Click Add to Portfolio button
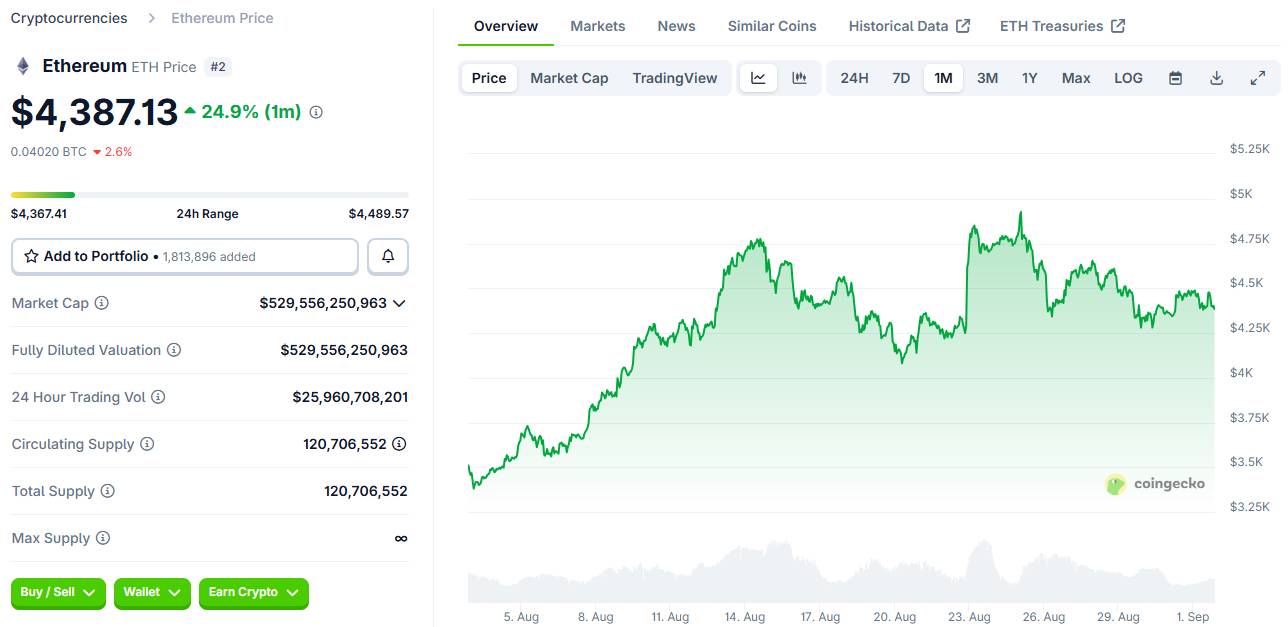 (185, 257)
